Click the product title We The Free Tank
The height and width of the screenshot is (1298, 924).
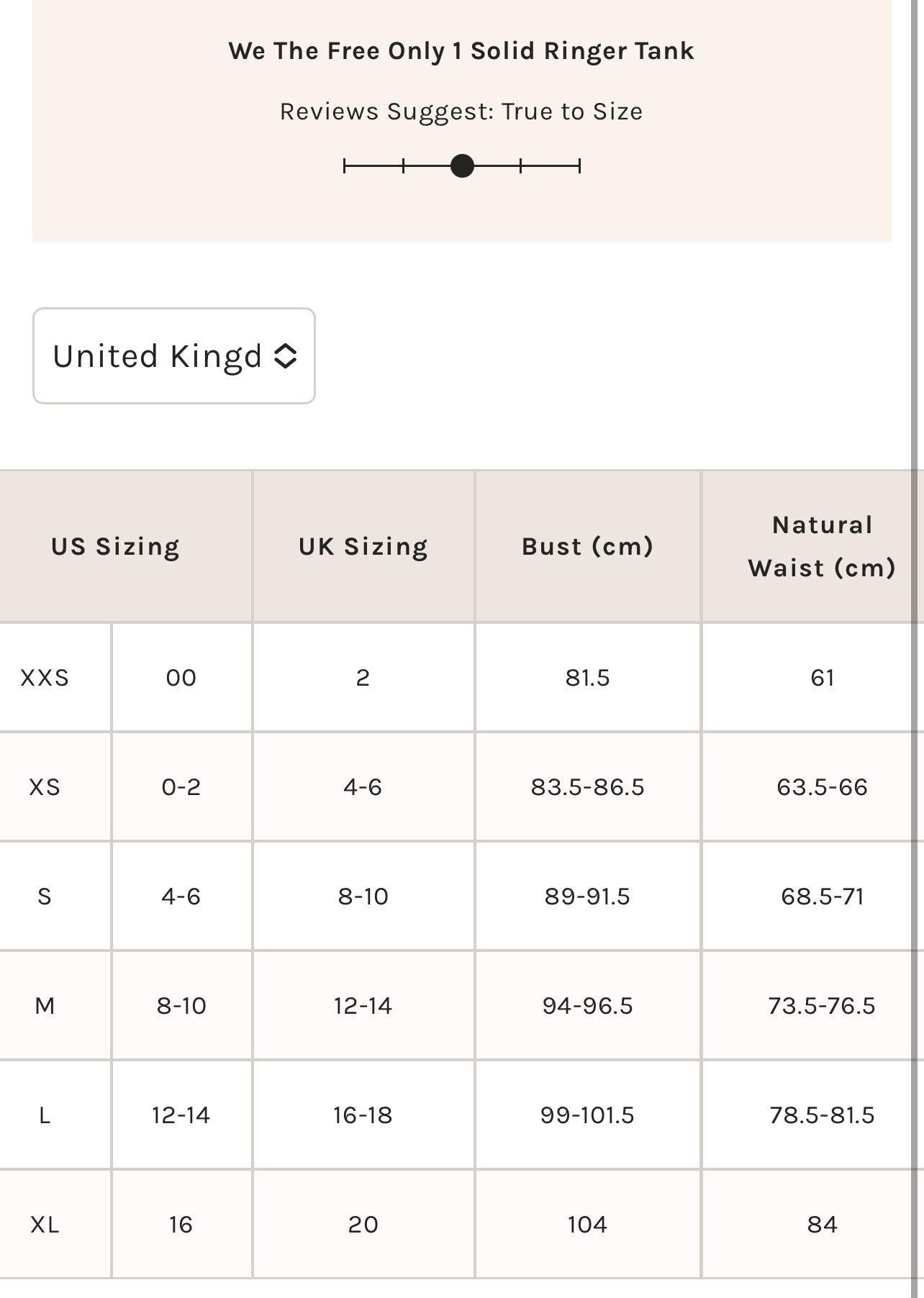coord(461,51)
